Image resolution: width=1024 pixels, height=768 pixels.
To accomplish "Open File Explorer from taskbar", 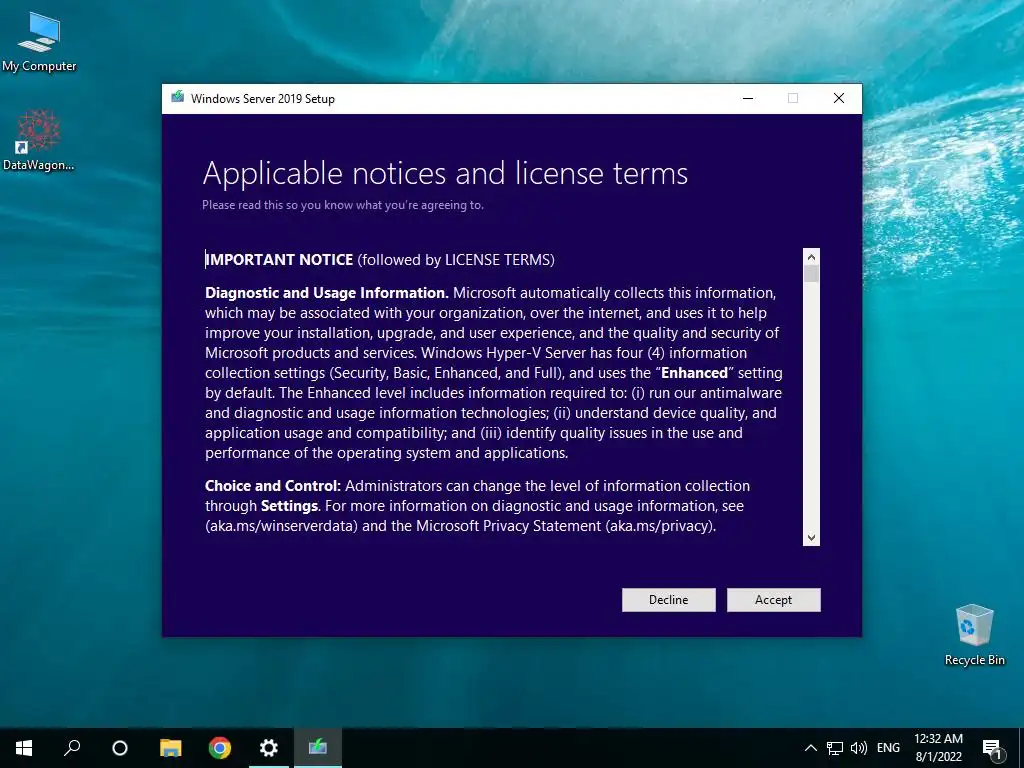I will pyautogui.click(x=170, y=748).
